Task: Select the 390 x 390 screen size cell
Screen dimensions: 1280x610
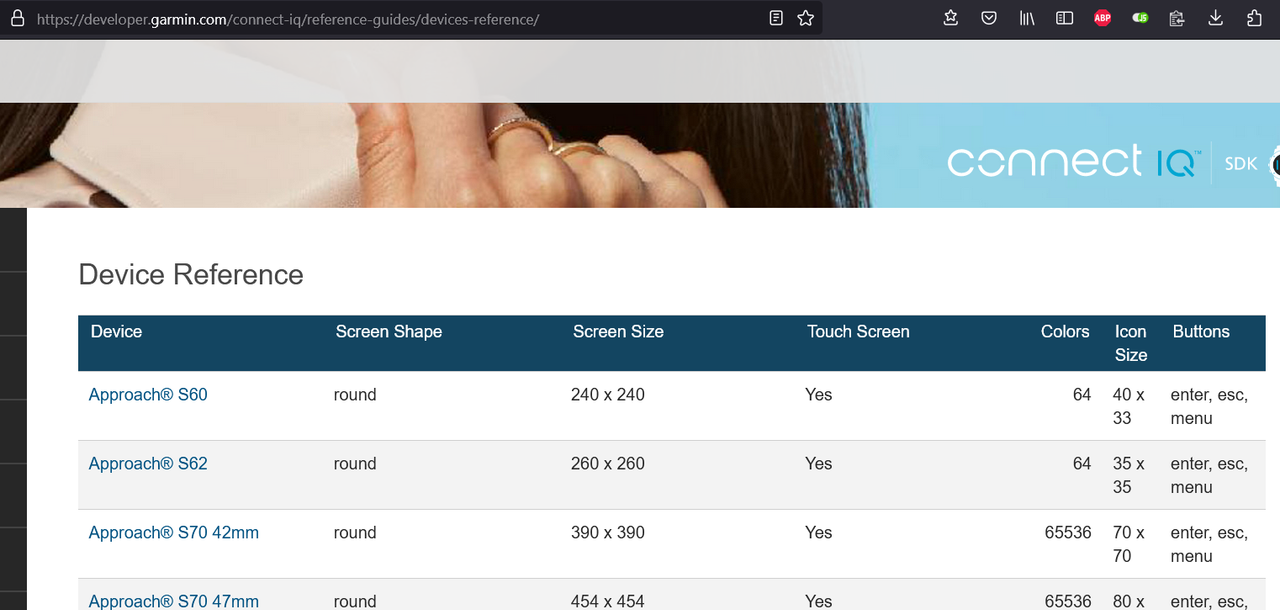Action: 608,533
